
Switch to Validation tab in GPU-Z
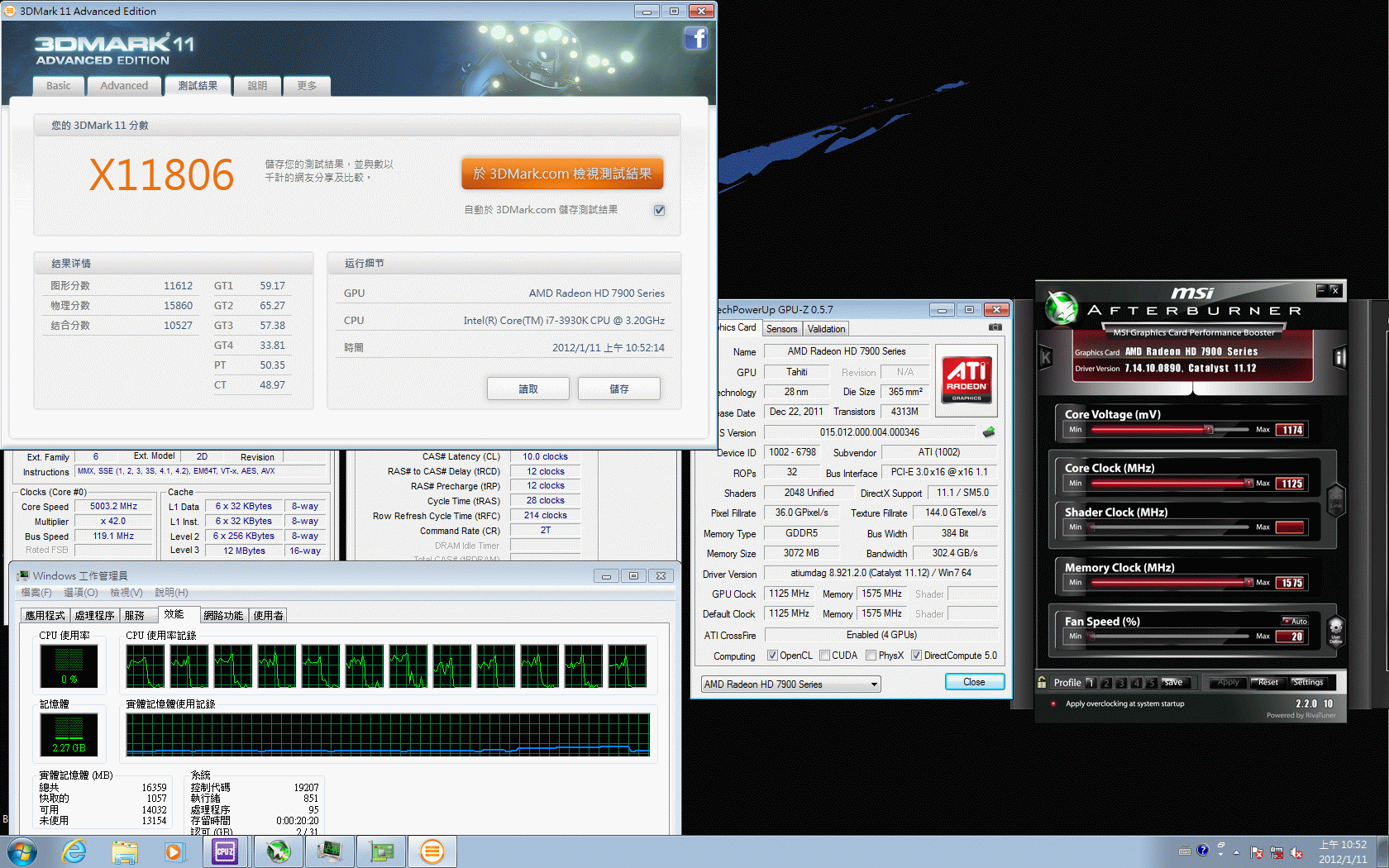826,329
